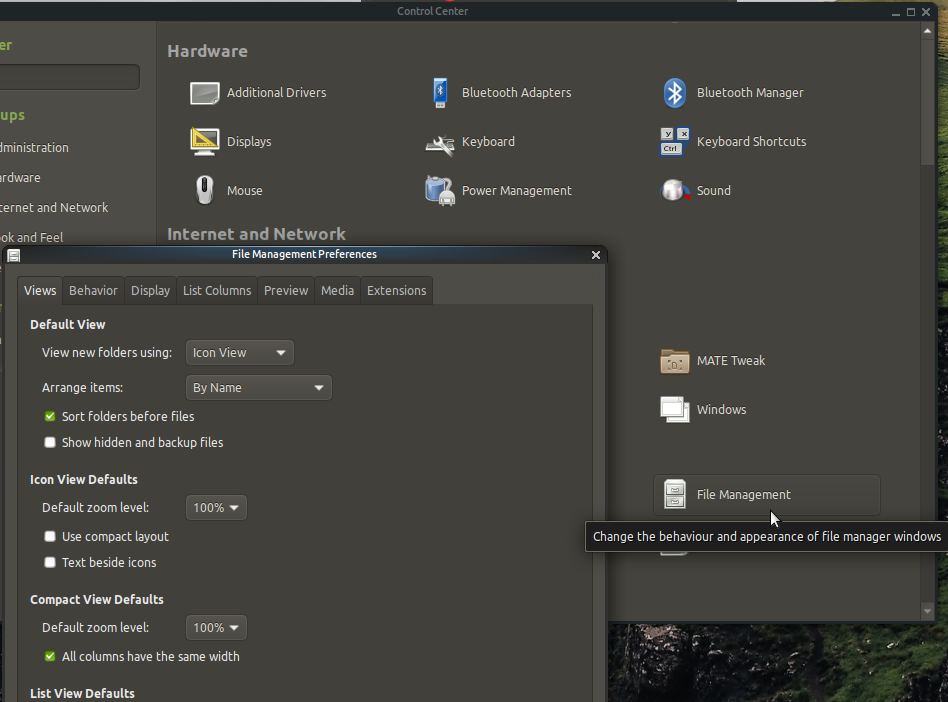Viewport: 948px width, 702px height.
Task: Open Keyboard Shortcuts icon
Action: point(675,142)
